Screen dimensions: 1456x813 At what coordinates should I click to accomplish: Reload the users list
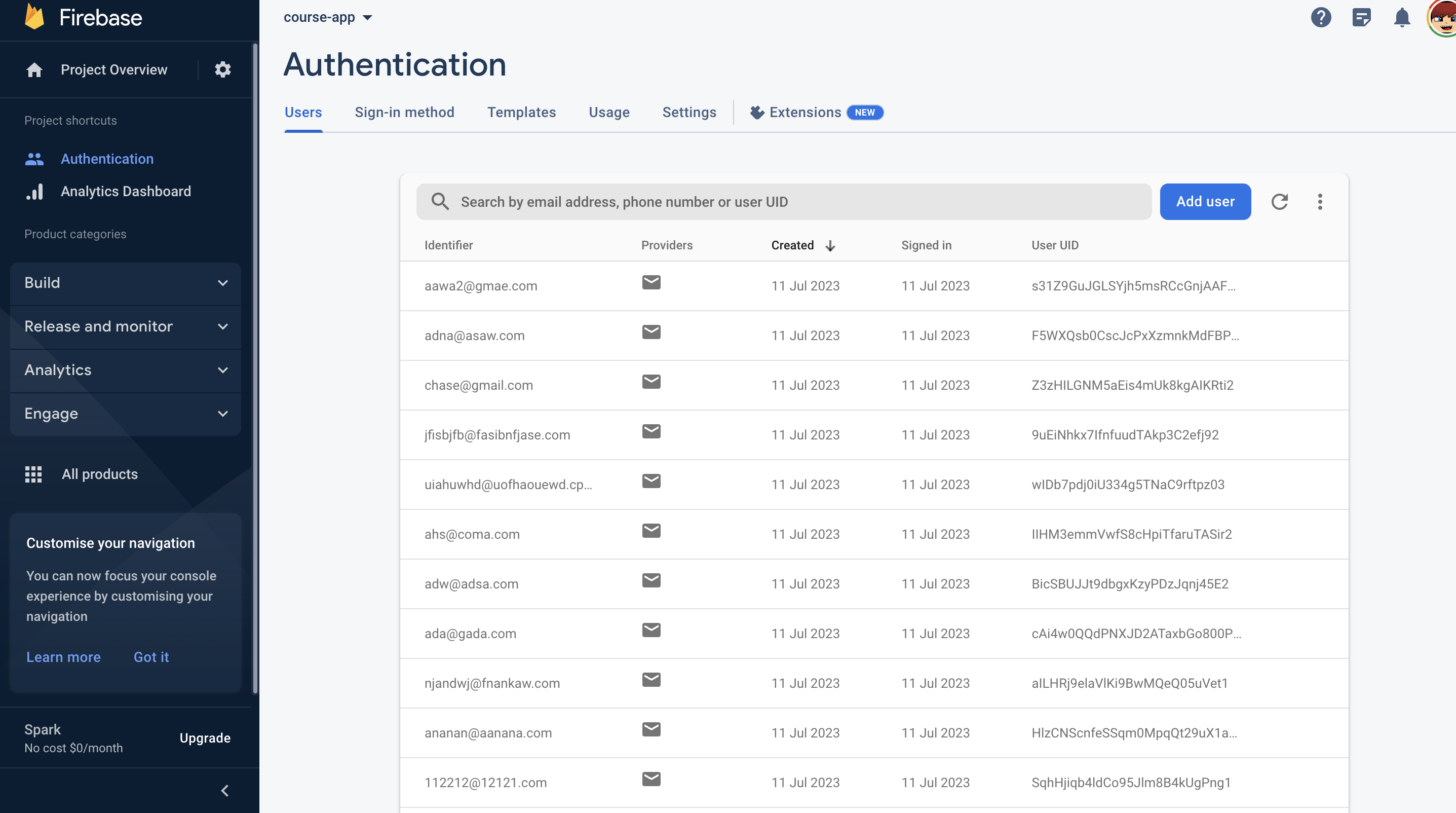[x=1280, y=202]
